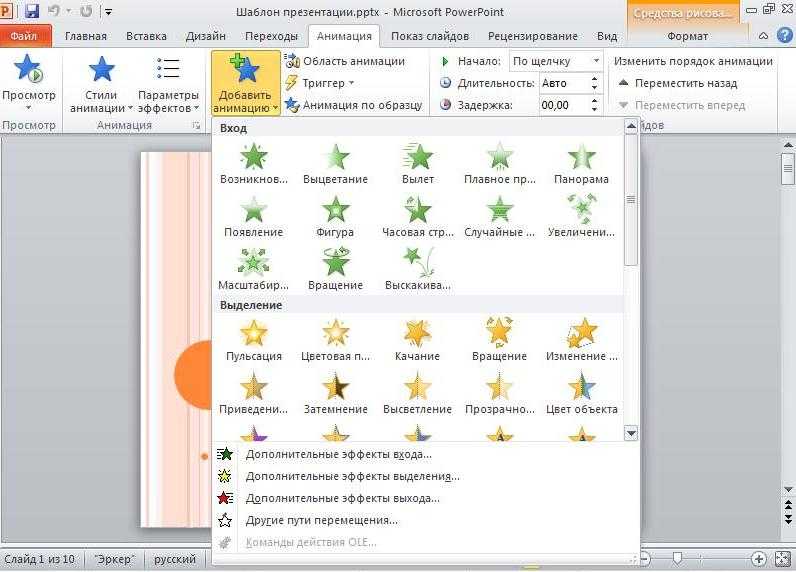Select the Панорама entrance effect
The height and width of the screenshot is (572, 796).
coord(581,163)
